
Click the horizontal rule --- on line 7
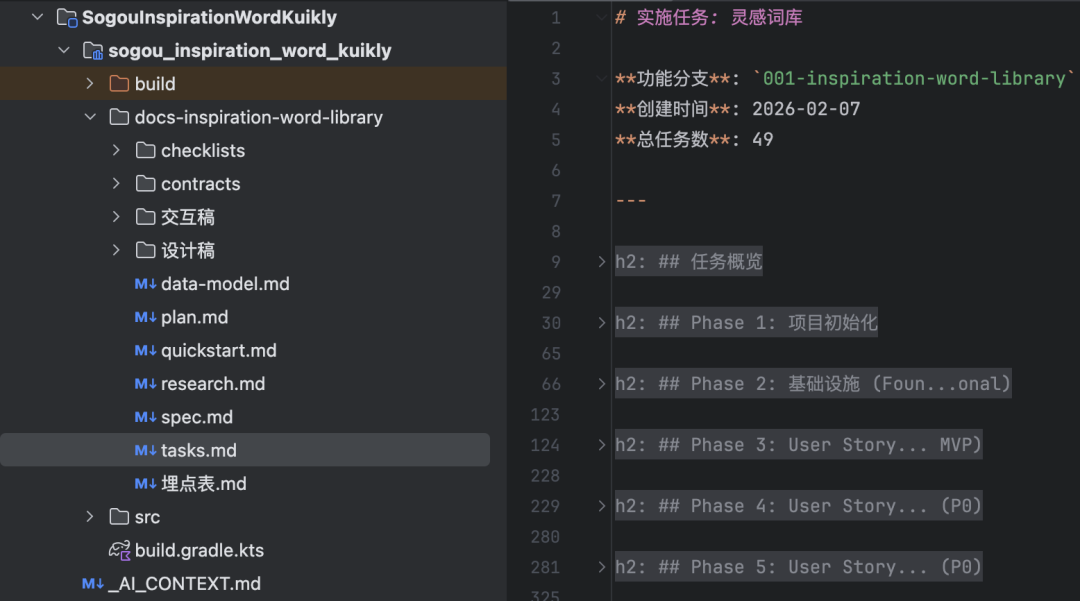tap(631, 201)
